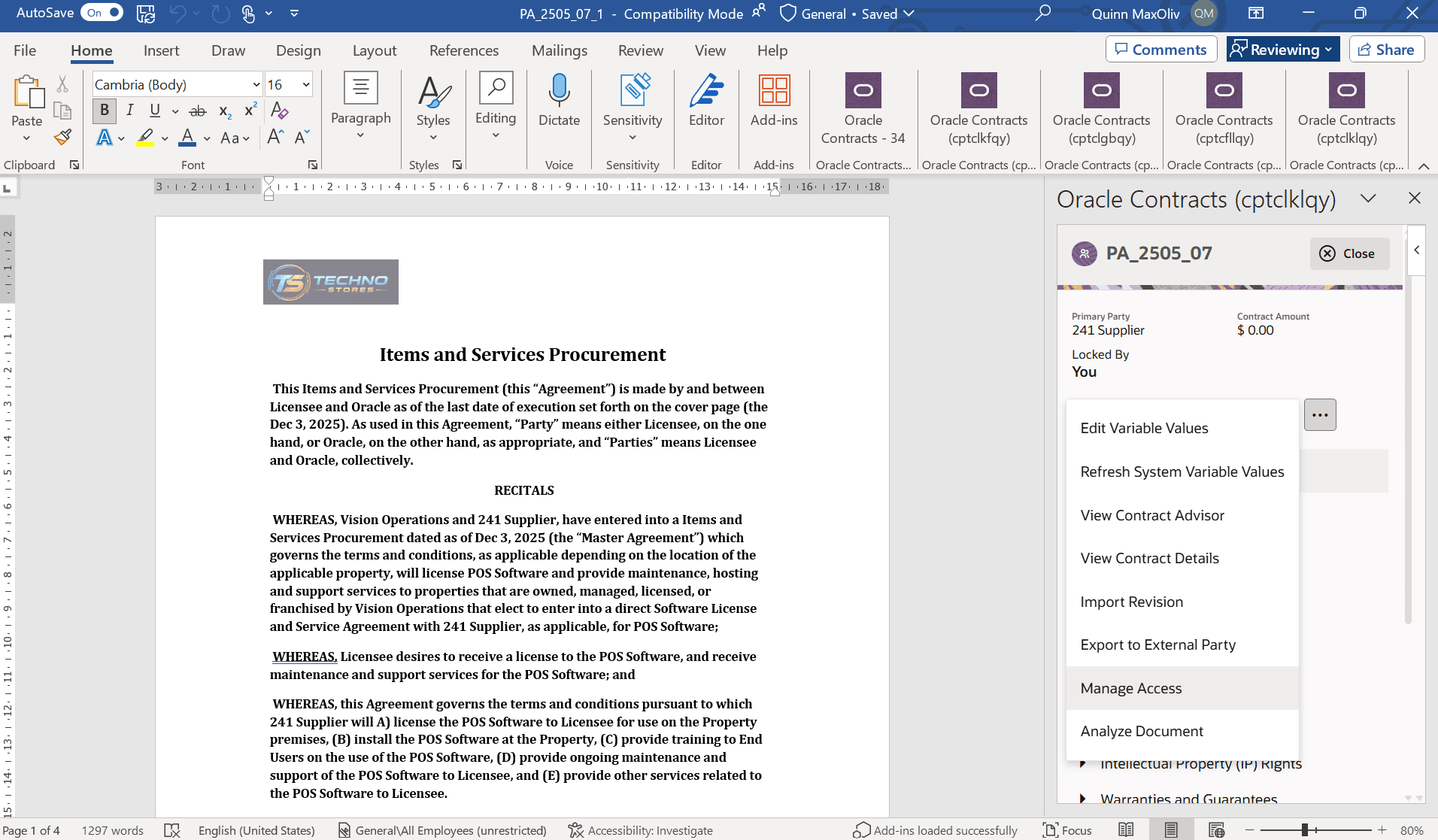This screenshot has height=840, width=1438.
Task: Click the Copy icon
Action: 62,111
